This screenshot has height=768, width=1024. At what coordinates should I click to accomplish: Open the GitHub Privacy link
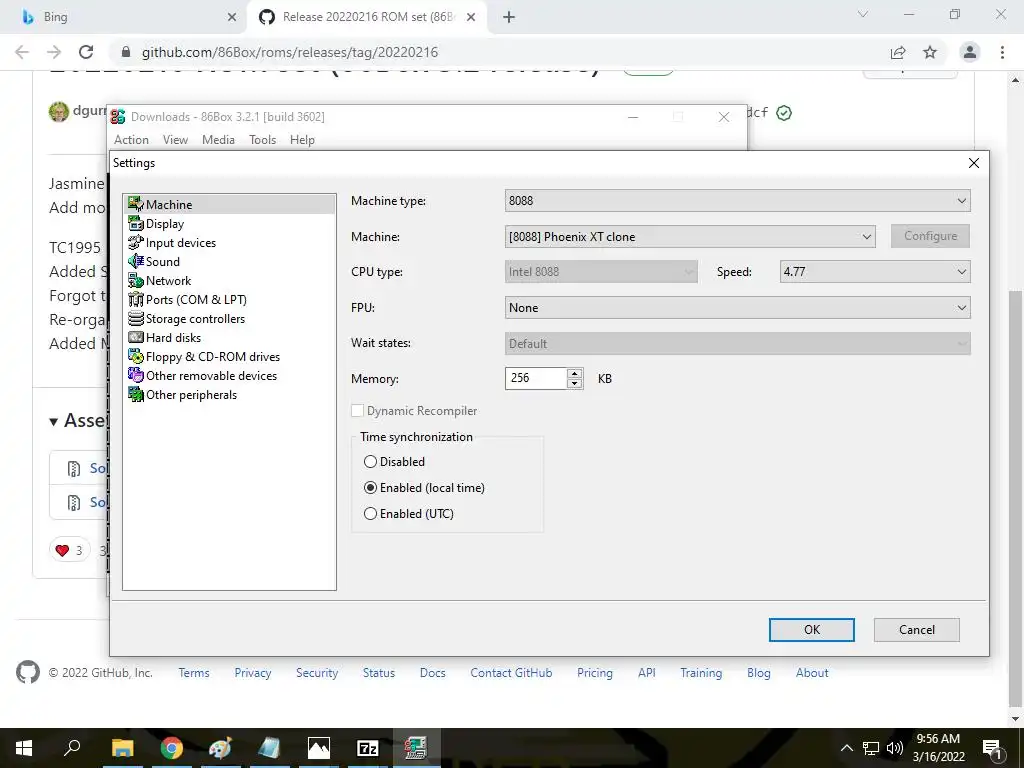coord(253,673)
